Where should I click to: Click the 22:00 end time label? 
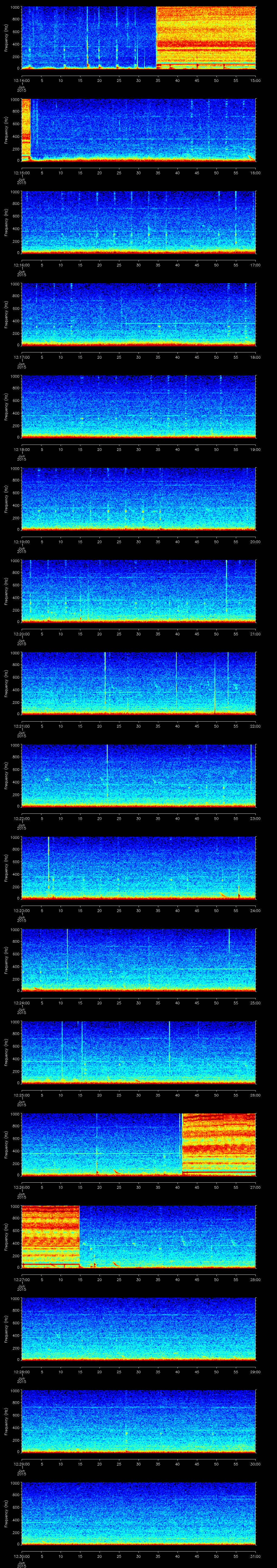click(x=256, y=726)
